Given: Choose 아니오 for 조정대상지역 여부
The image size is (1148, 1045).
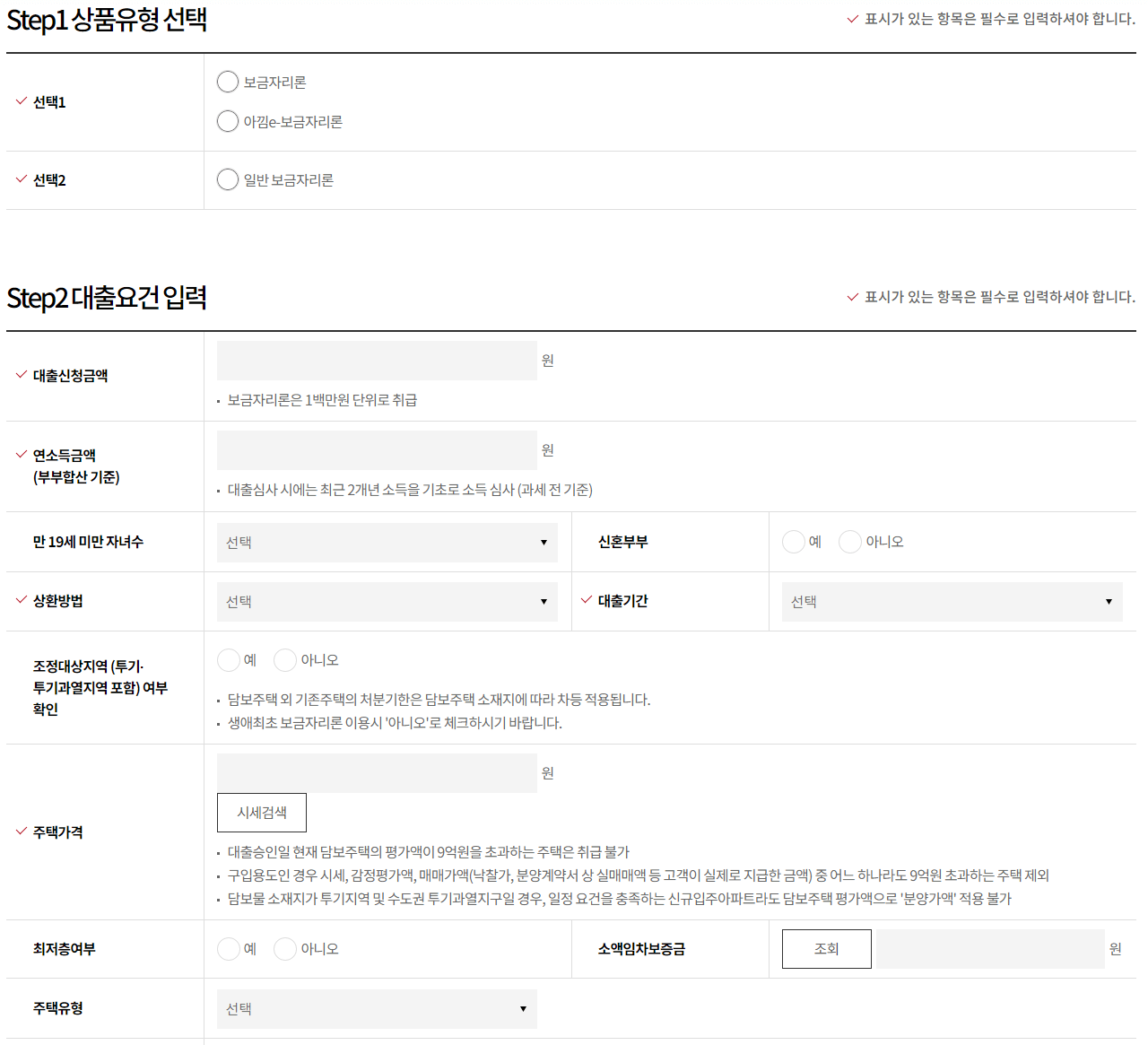Looking at the screenshot, I should coord(284,660).
